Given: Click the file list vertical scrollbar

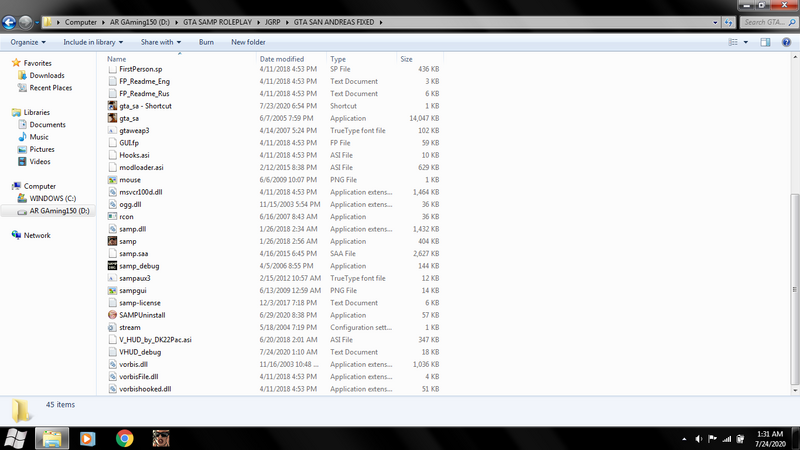Looking at the screenshot, I should [x=794, y=289].
